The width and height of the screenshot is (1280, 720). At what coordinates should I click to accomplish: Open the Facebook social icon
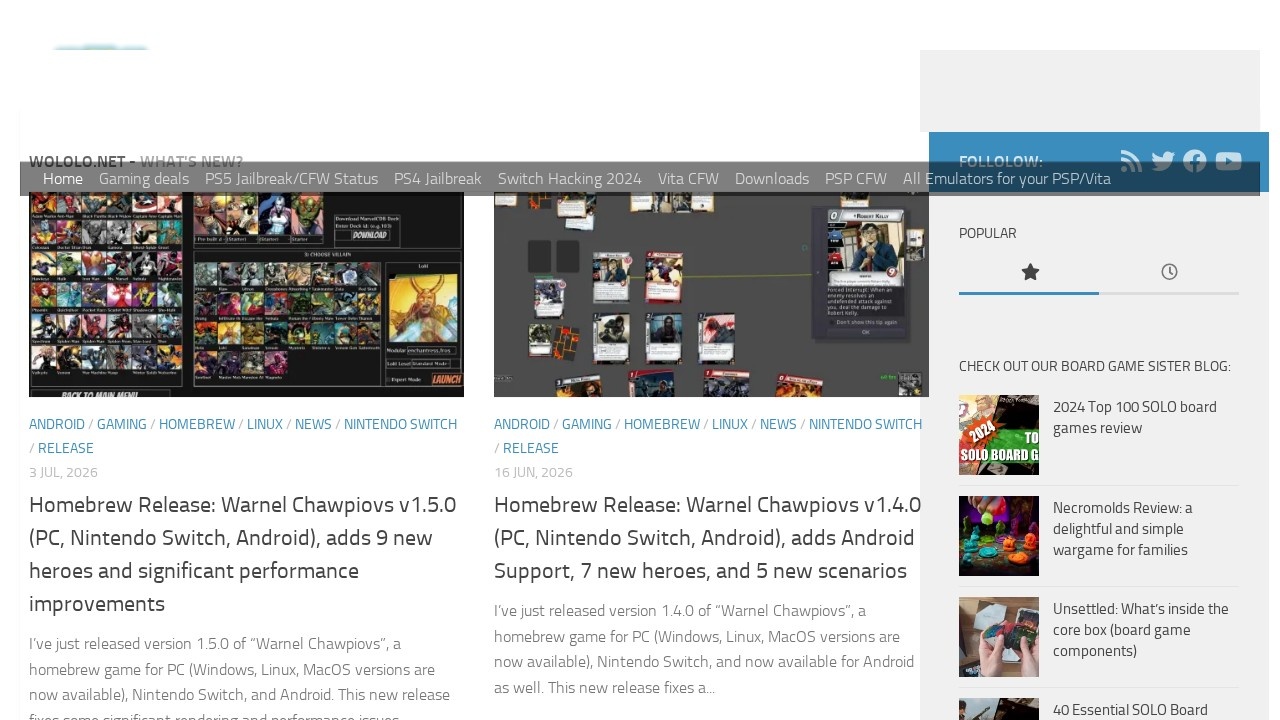pyautogui.click(x=1195, y=161)
